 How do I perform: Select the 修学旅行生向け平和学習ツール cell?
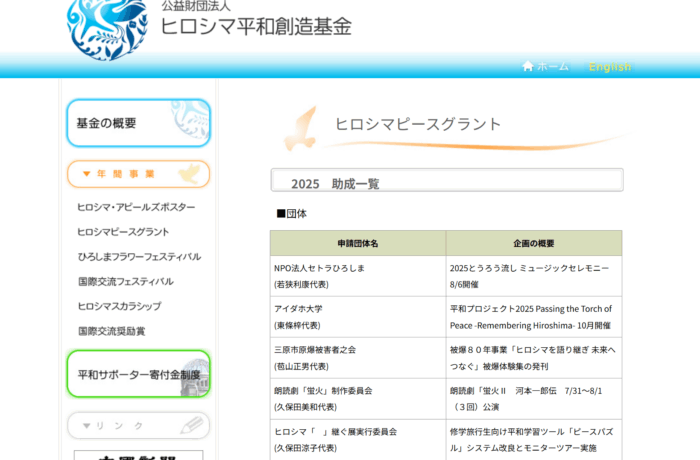click(534, 439)
